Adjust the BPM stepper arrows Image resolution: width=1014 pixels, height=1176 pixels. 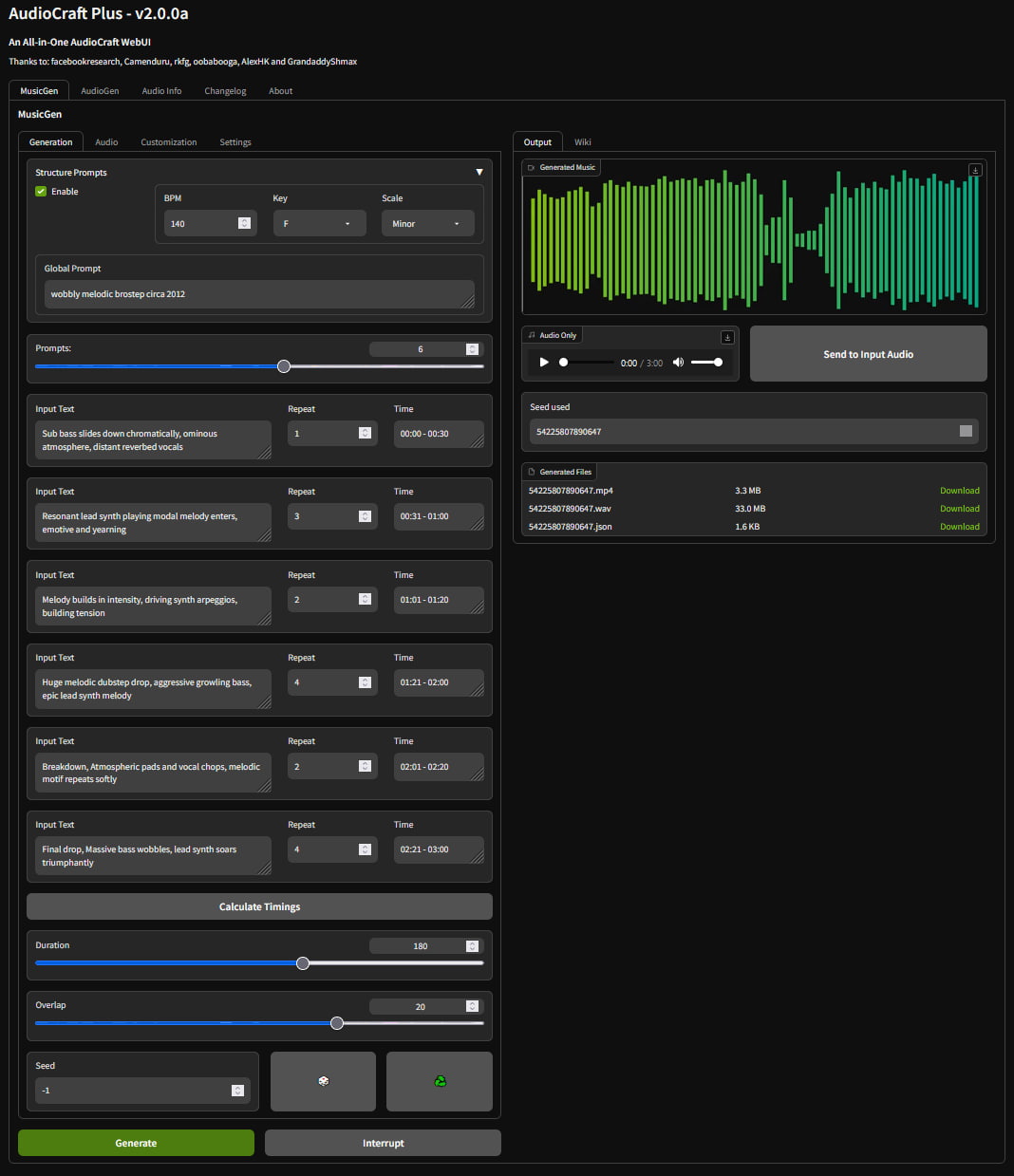(x=244, y=223)
